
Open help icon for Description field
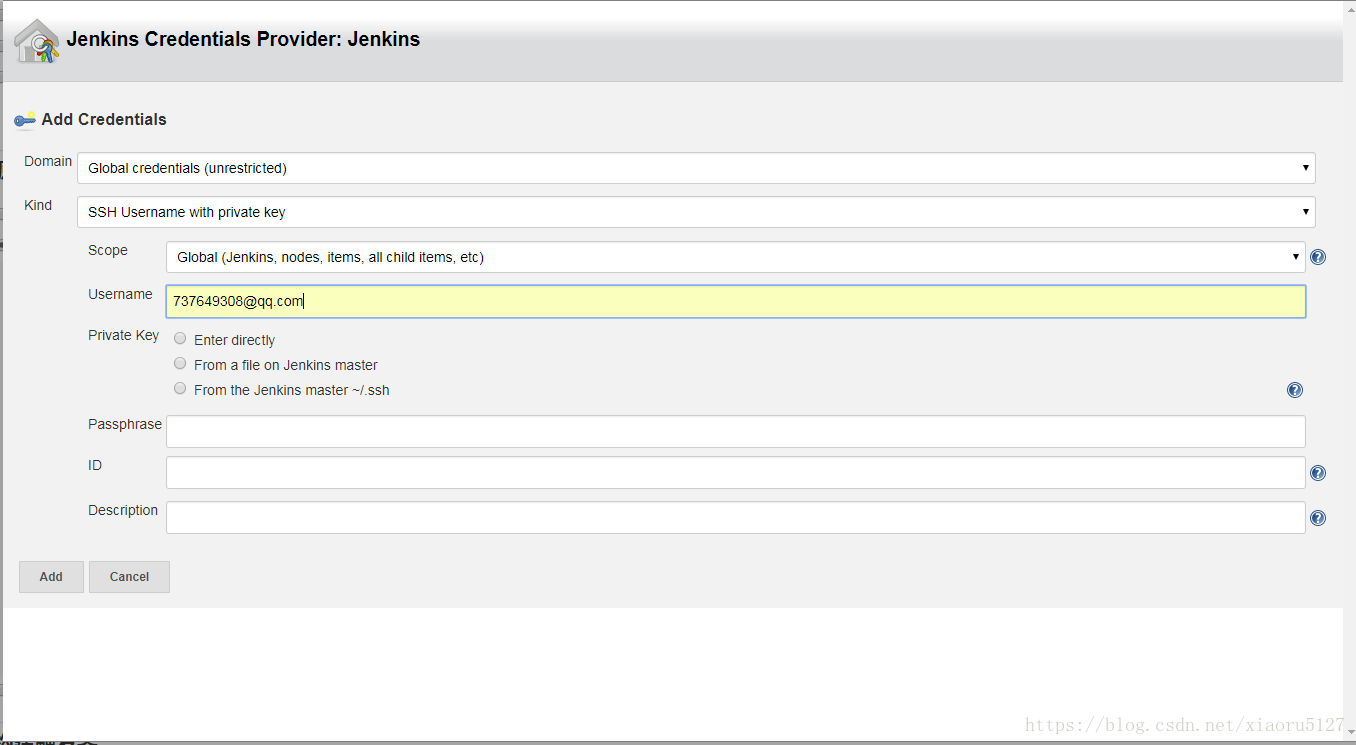click(1318, 518)
